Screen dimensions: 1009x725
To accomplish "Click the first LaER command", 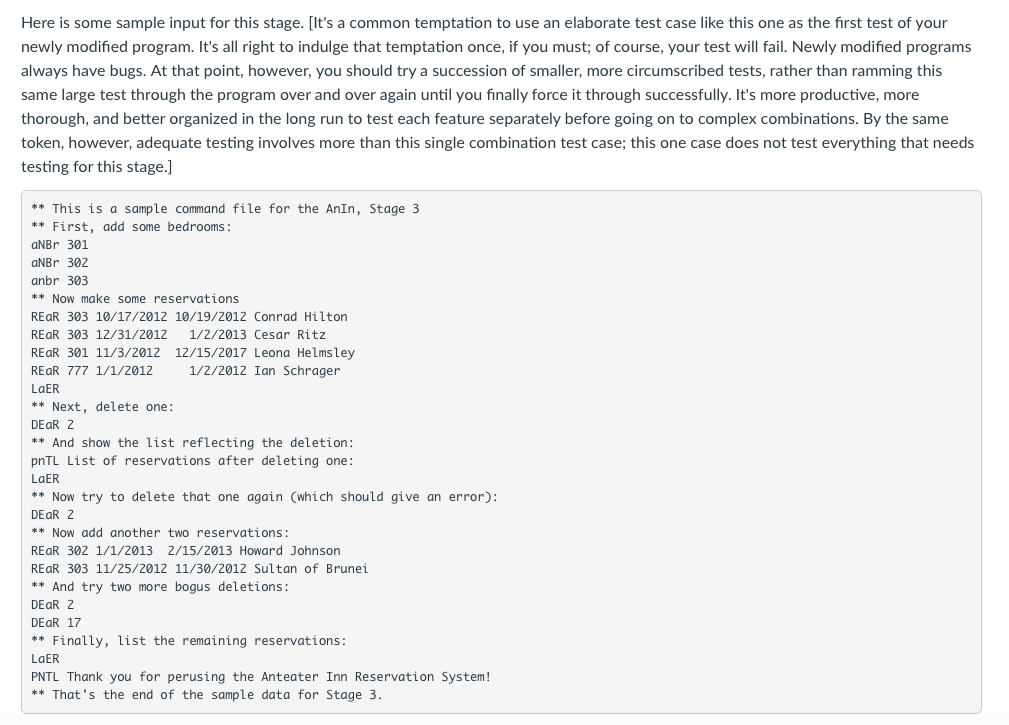I will (45, 389).
